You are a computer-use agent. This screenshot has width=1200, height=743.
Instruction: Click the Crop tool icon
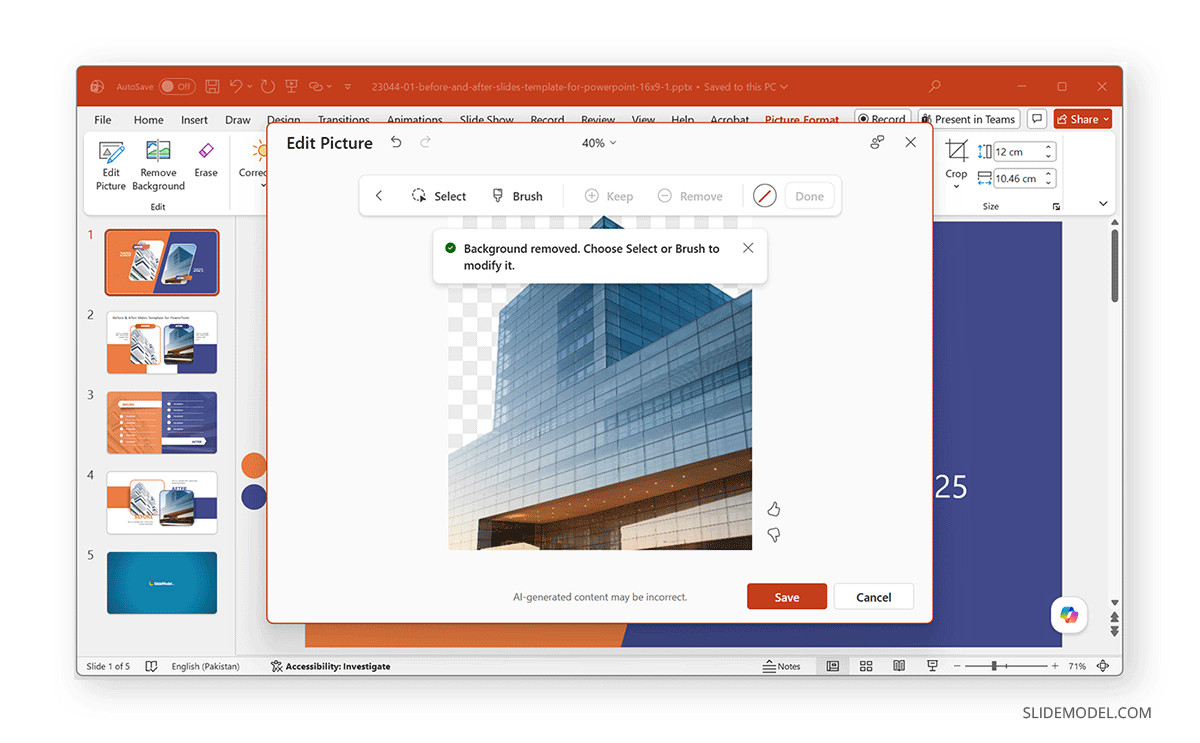[x=957, y=151]
